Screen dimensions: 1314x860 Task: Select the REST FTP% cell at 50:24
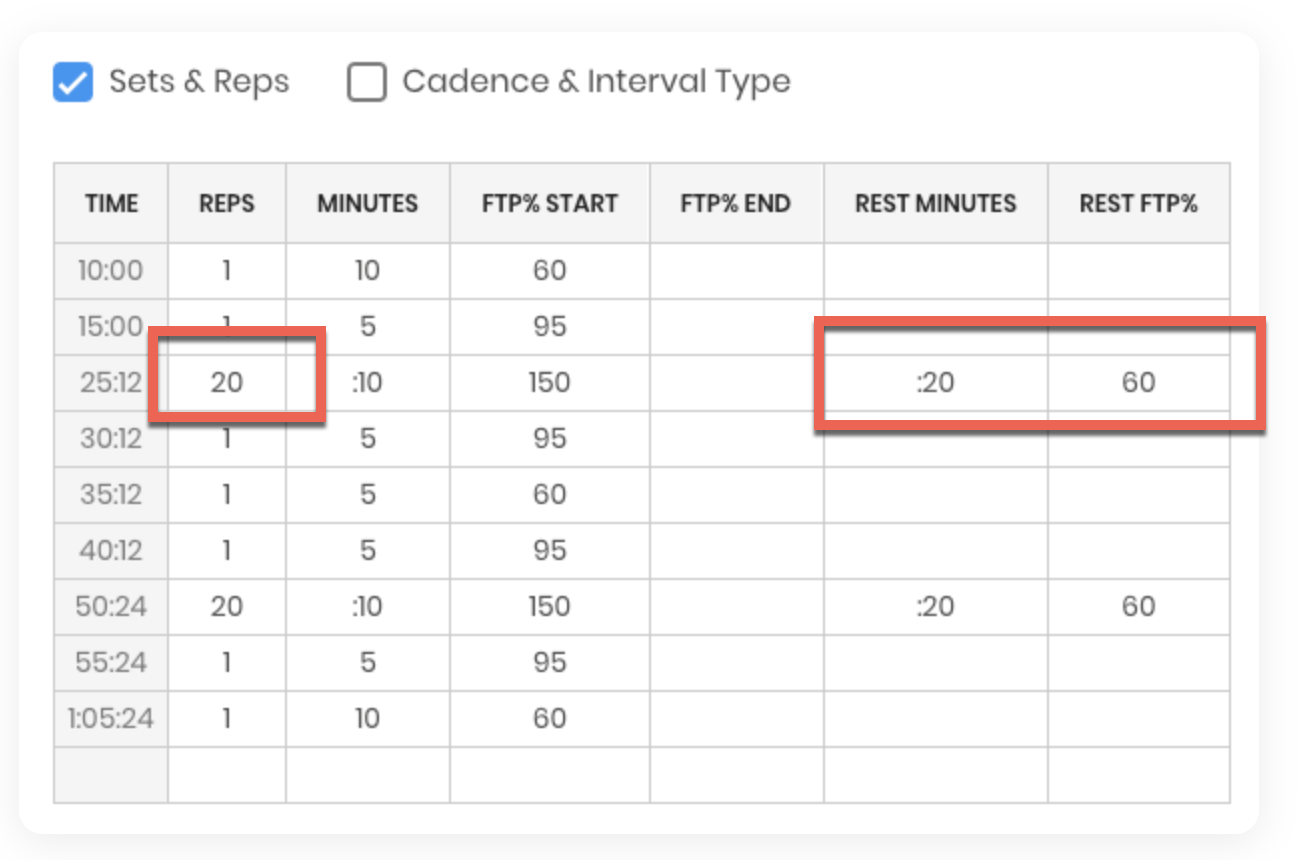1139,607
